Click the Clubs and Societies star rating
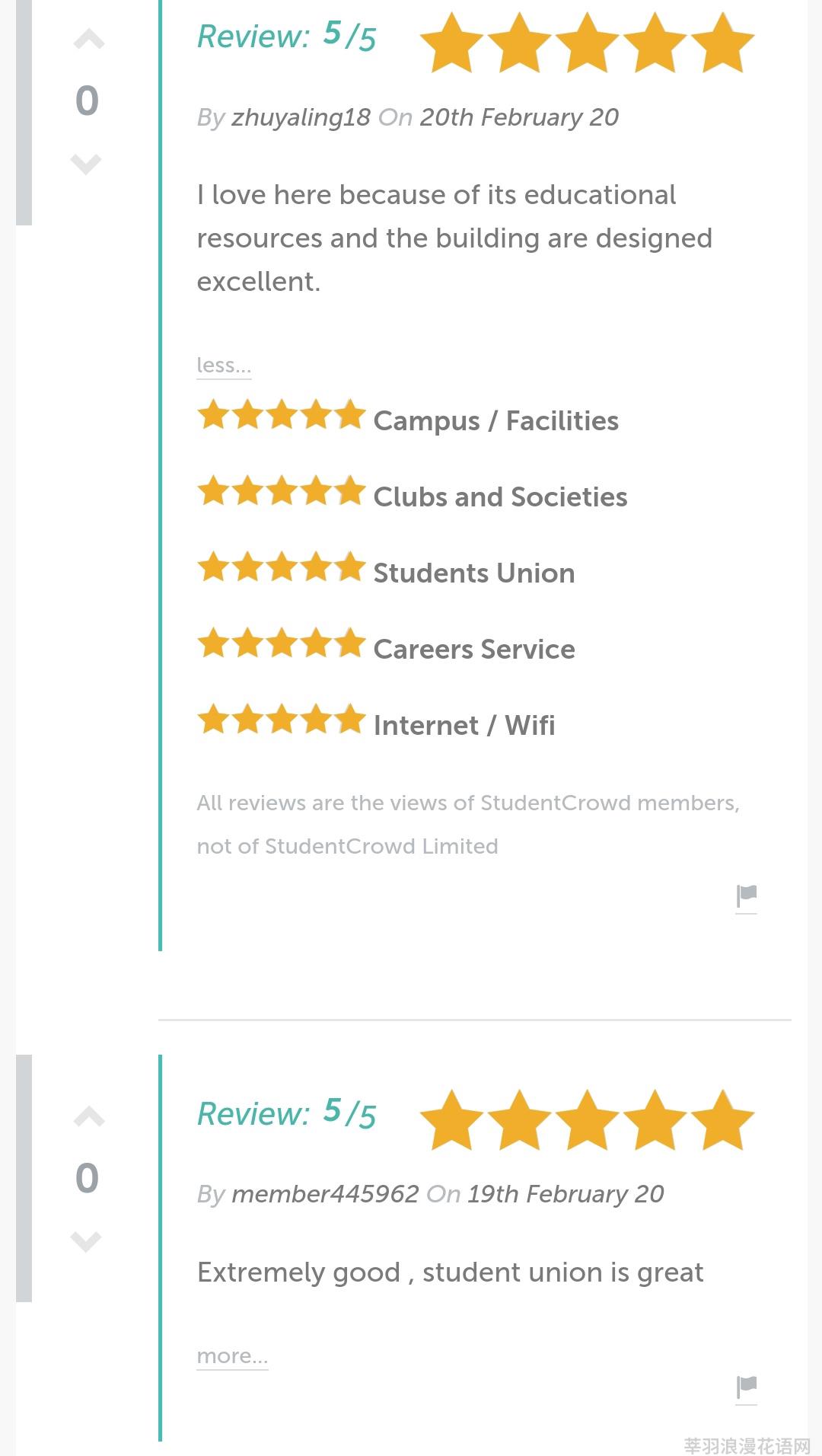 (x=282, y=492)
